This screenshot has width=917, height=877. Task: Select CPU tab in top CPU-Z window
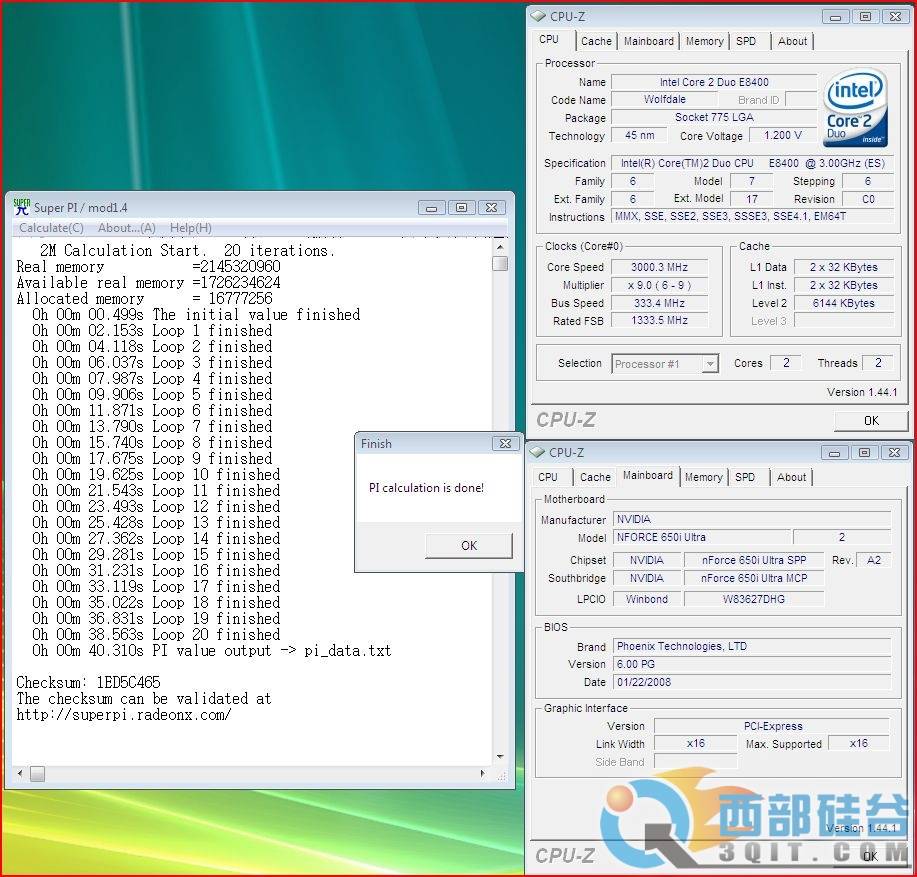(x=549, y=40)
